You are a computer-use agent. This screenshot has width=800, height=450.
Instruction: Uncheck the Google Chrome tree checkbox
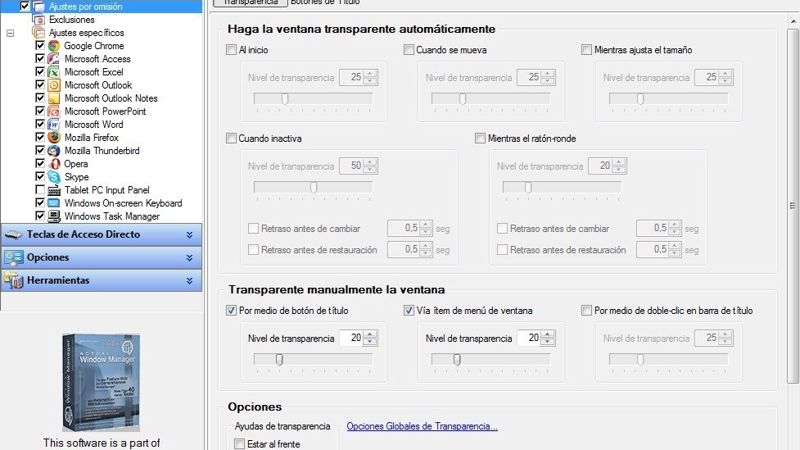[40, 45]
